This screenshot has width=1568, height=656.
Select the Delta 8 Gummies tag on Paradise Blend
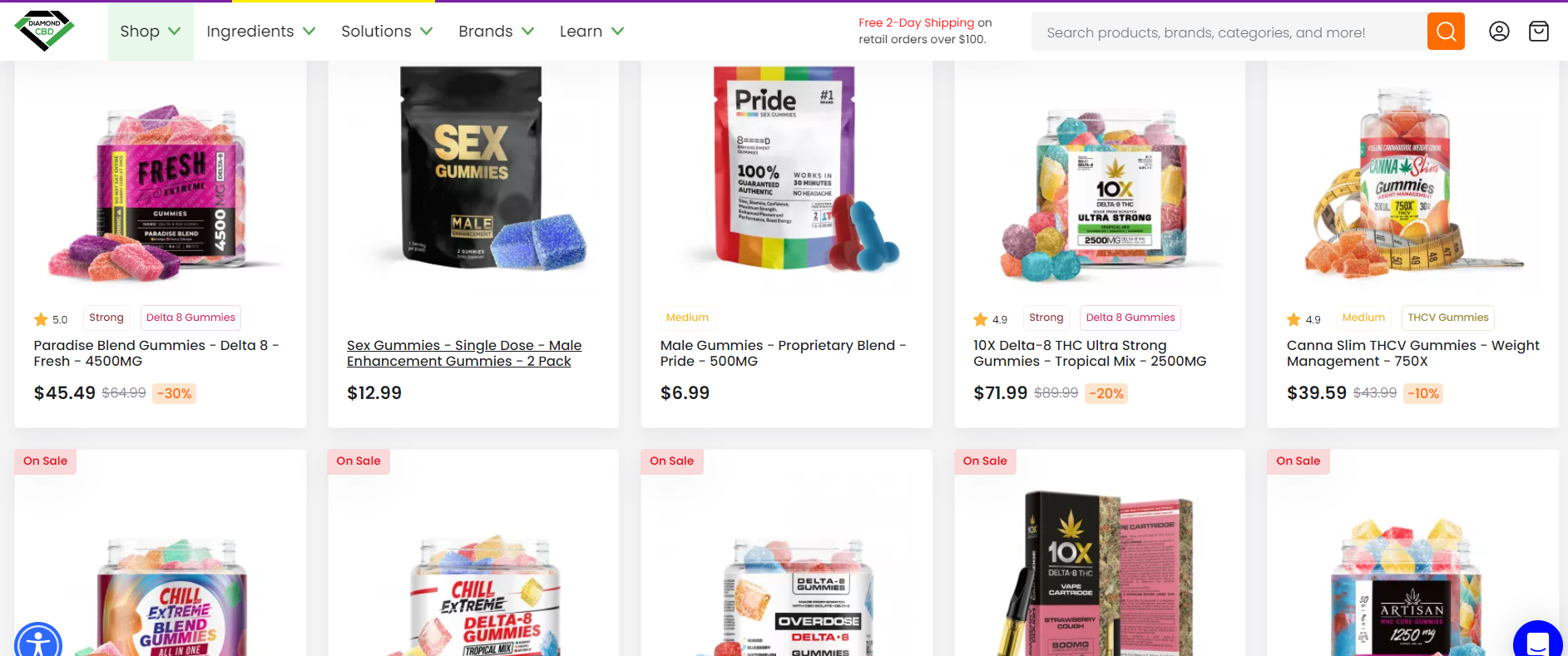pos(190,318)
